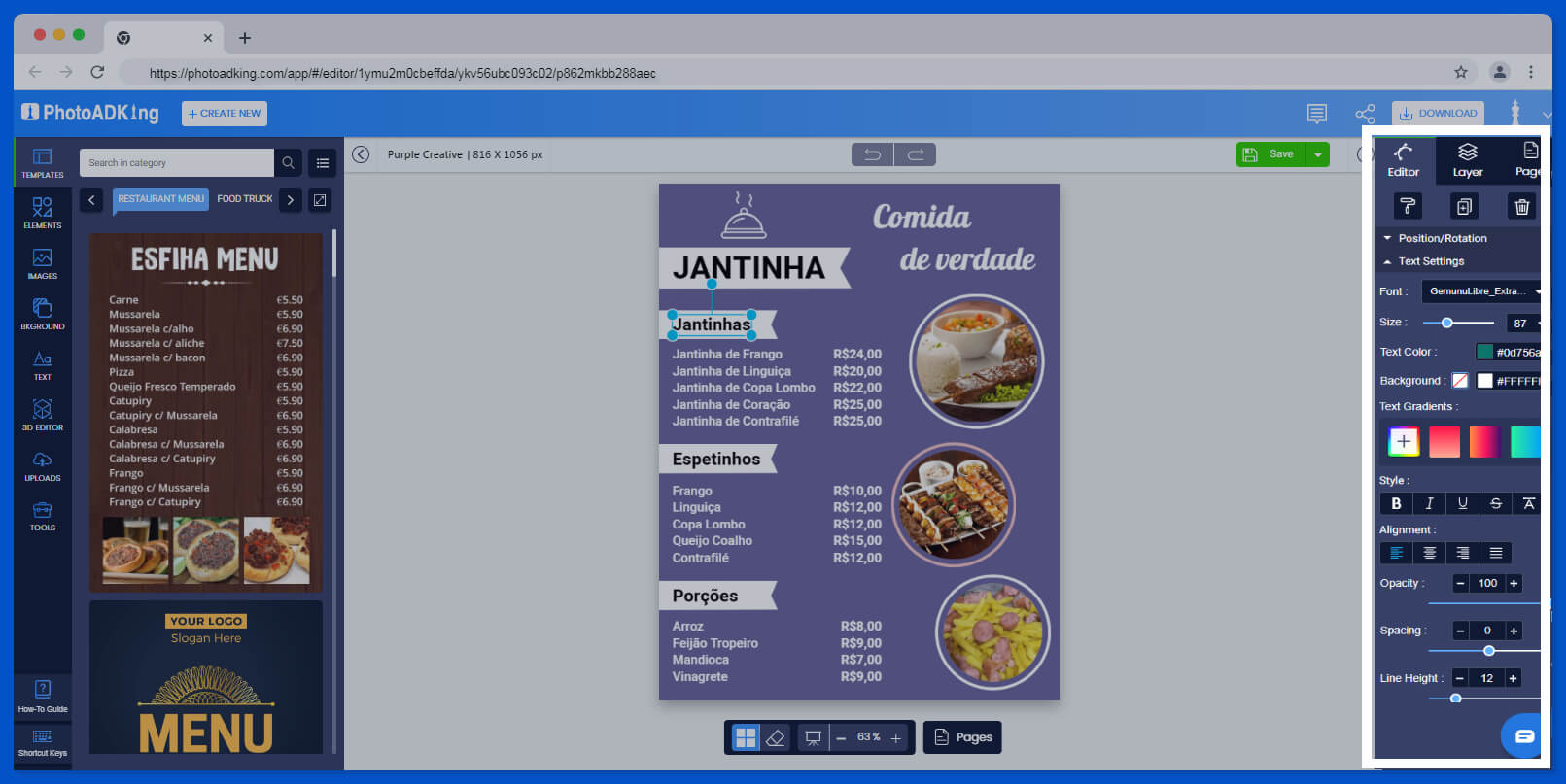Click the redo arrow
The height and width of the screenshot is (784, 1566).
point(916,154)
